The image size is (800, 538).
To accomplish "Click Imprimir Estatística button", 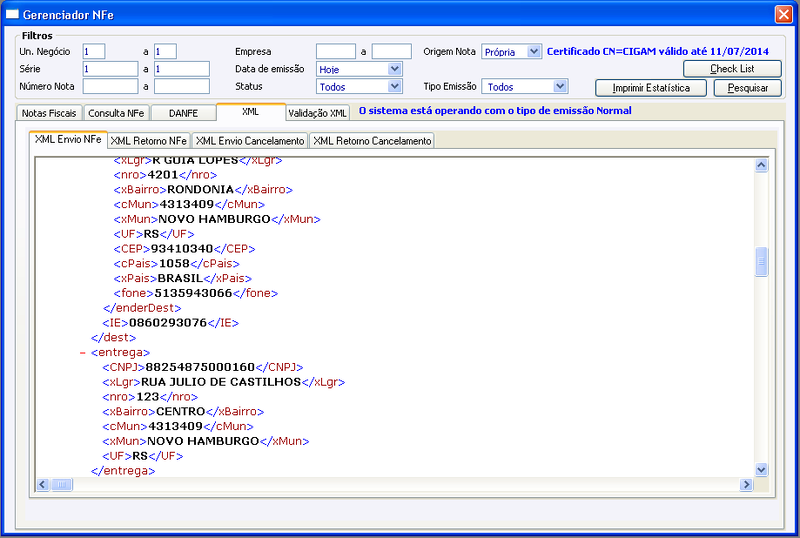I will 651,88.
